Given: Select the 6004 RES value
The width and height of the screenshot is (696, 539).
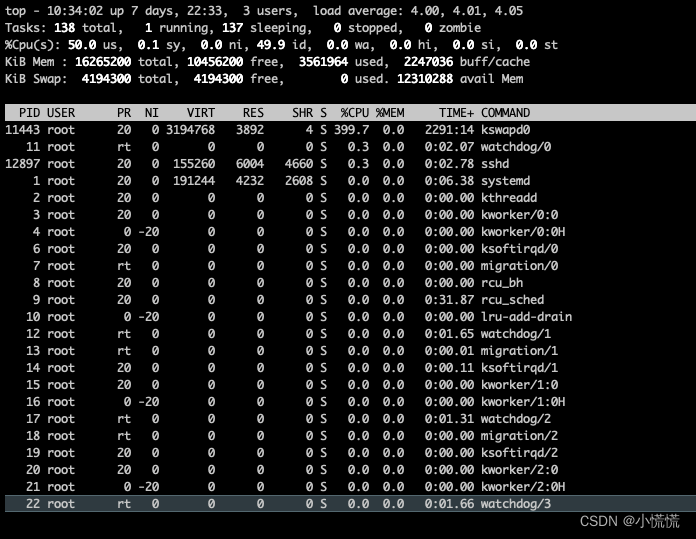Looking at the screenshot, I should click(250, 163).
